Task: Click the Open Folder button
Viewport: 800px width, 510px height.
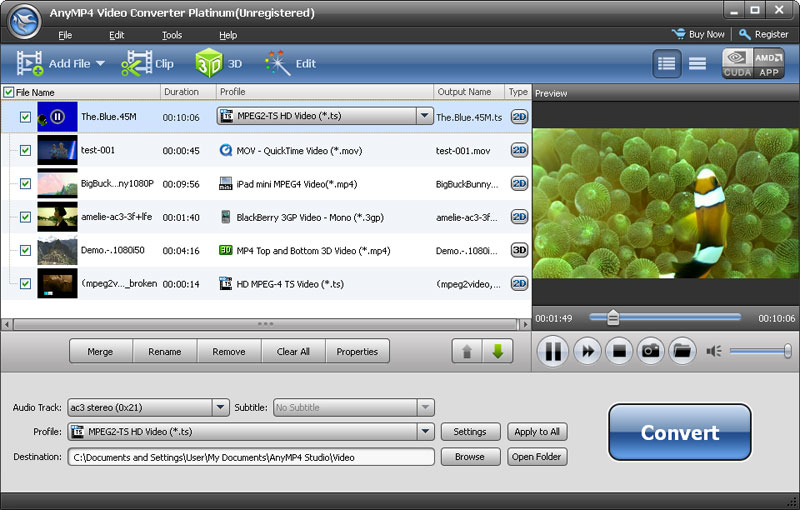Action: coord(537,456)
